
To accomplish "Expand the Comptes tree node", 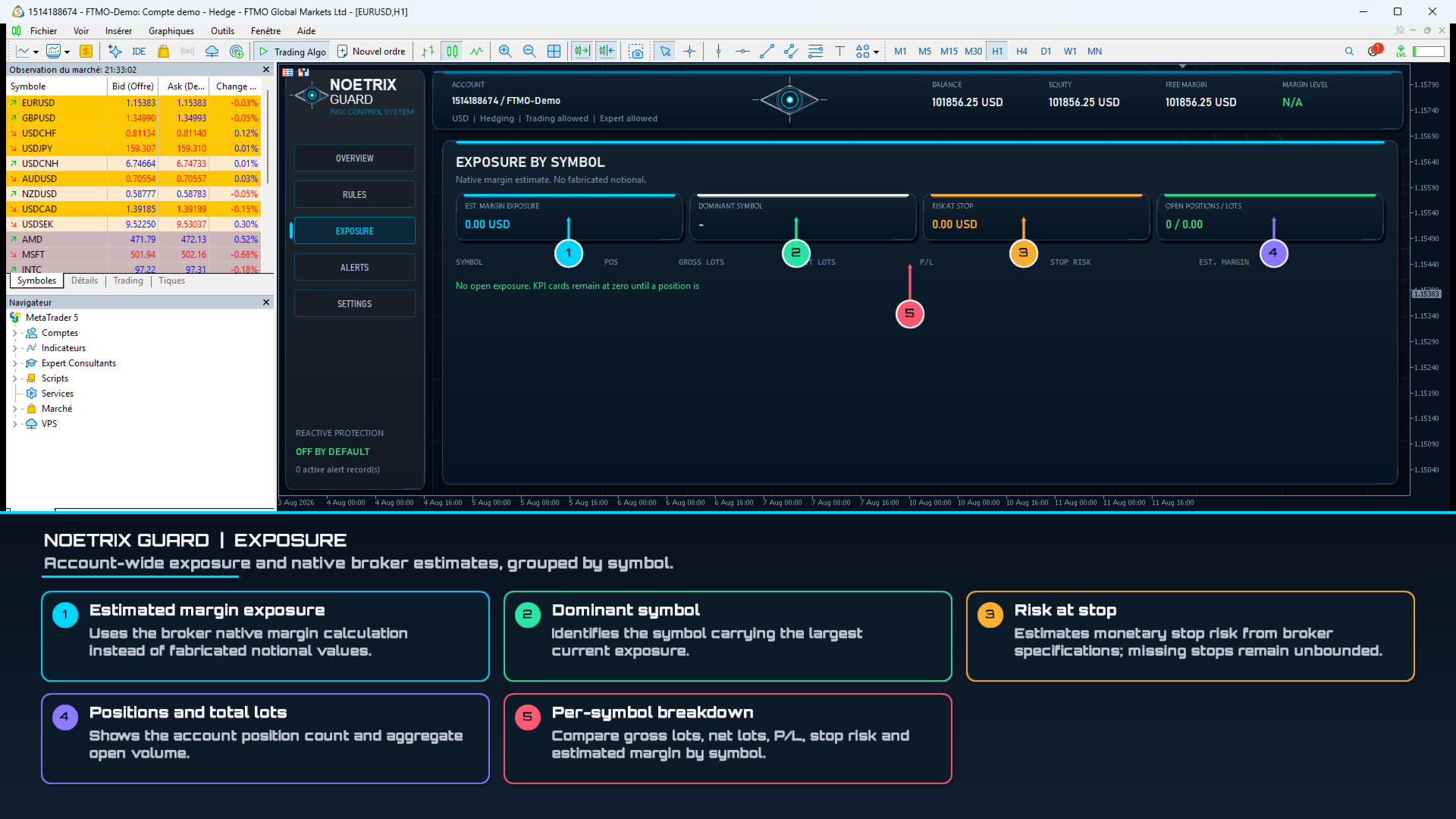I will [x=14, y=333].
